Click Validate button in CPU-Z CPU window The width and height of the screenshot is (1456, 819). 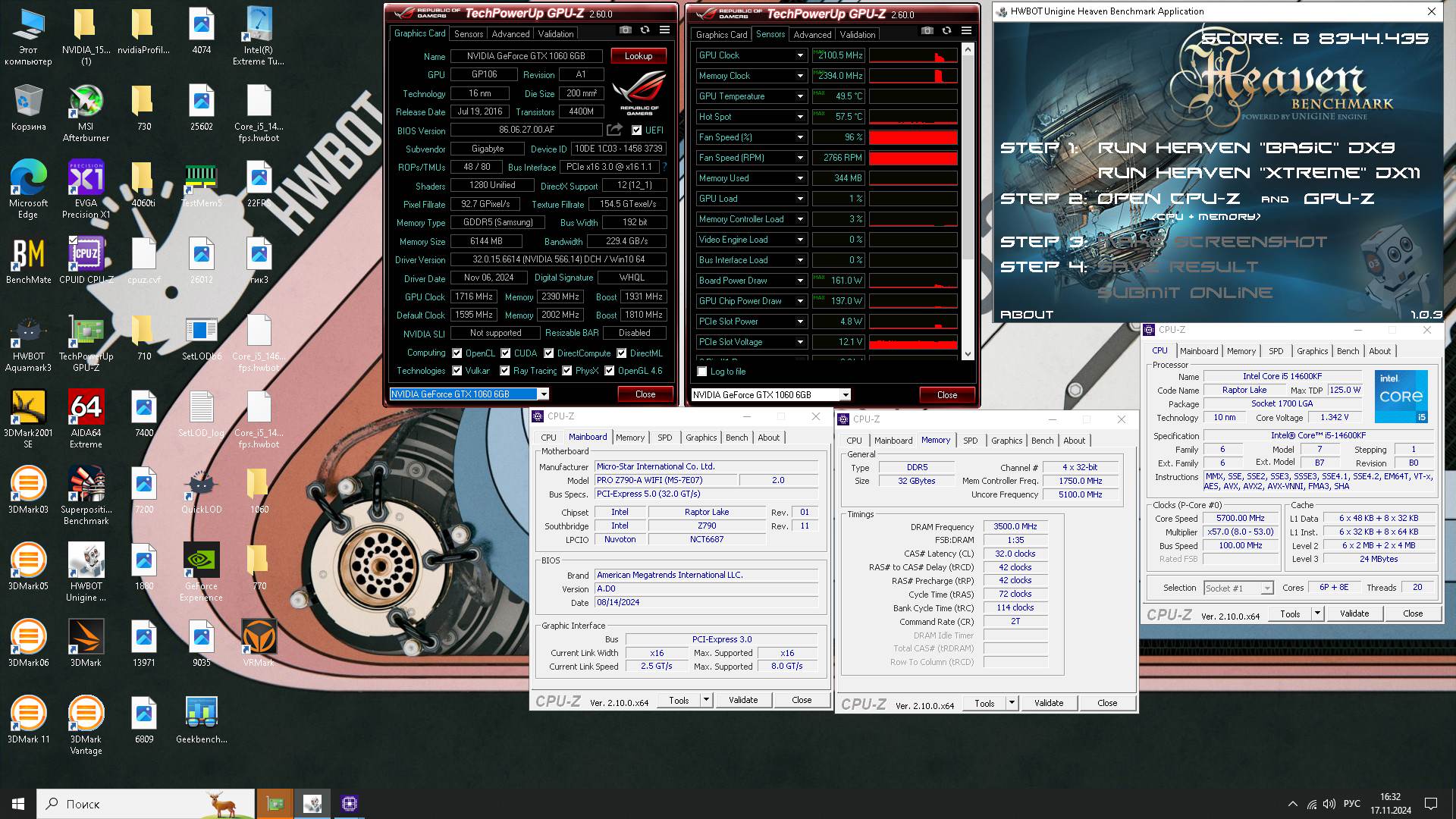tap(1354, 613)
